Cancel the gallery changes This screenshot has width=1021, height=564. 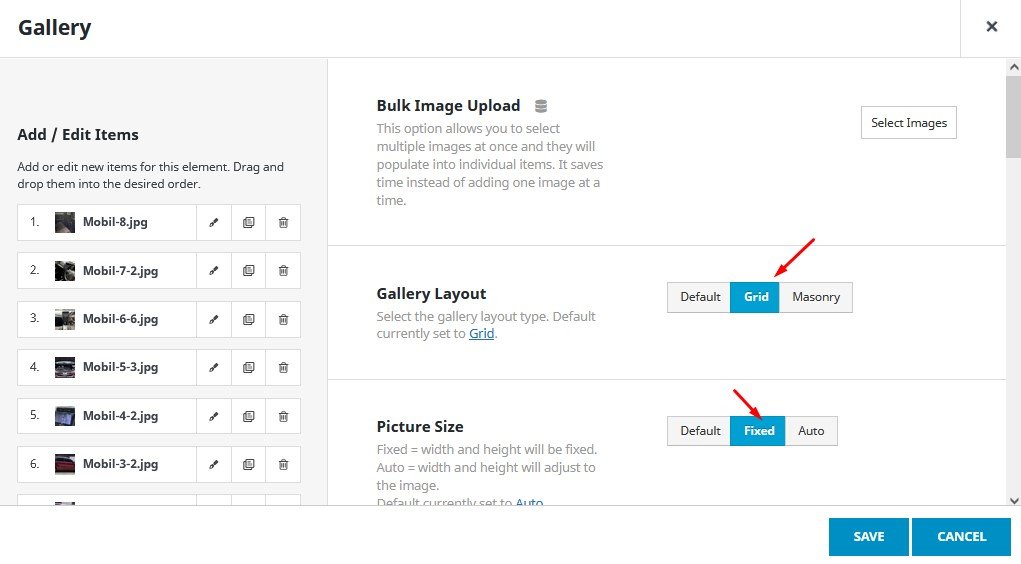pyautogui.click(x=961, y=537)
